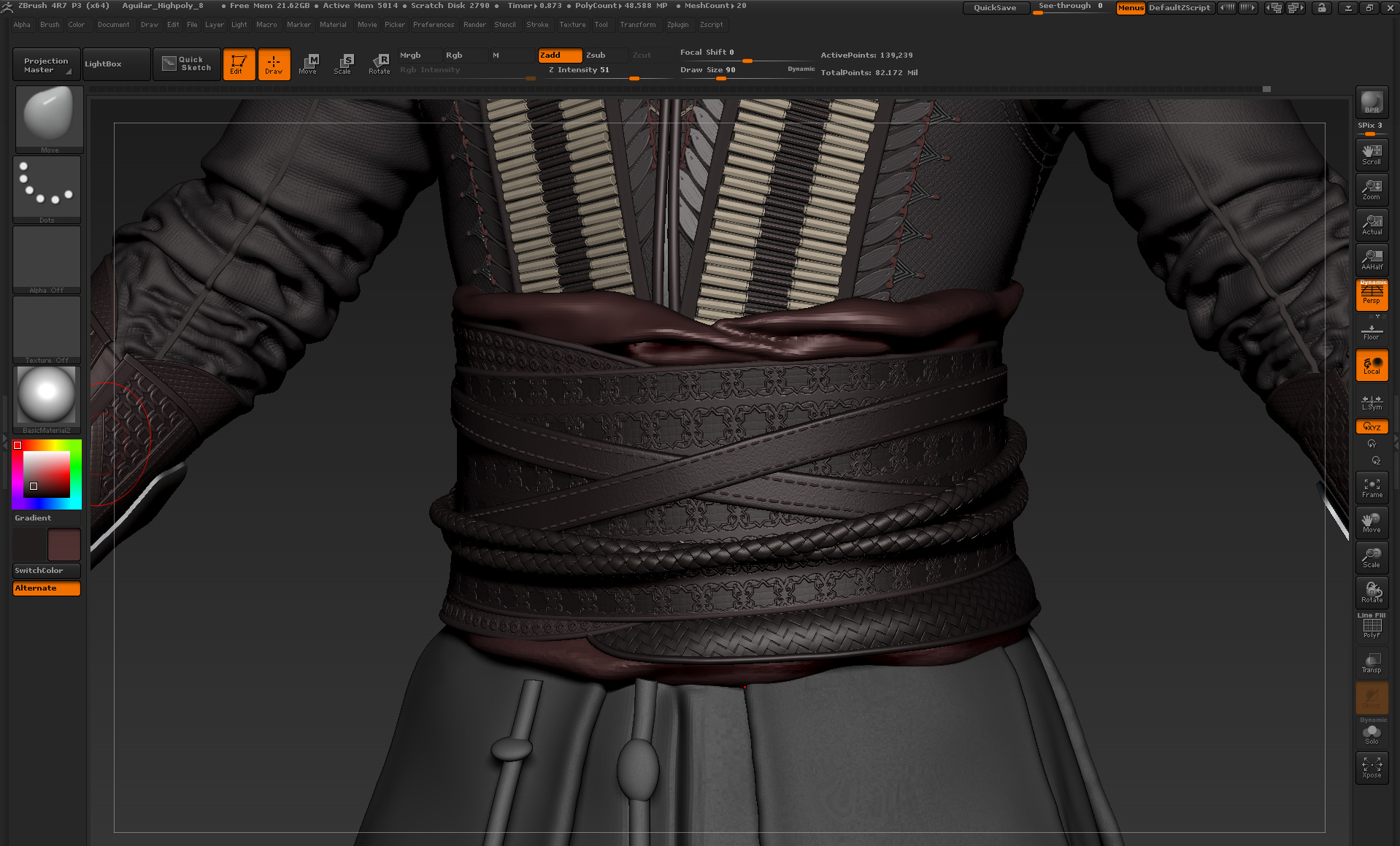
Task: Pick a color in the color picker square
Action: tap(47, 474)
